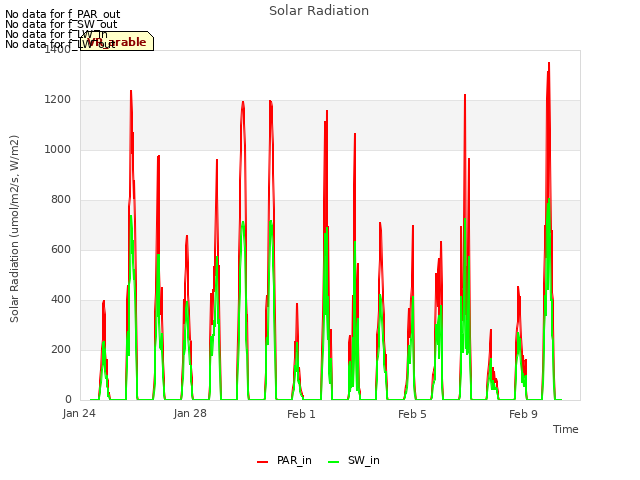Click the y-axis title Solar Radiation (umol/m2/s, W/m2)
Viewport: 640px width, 480px height.
pyautogui.click(x=14, y=229)
